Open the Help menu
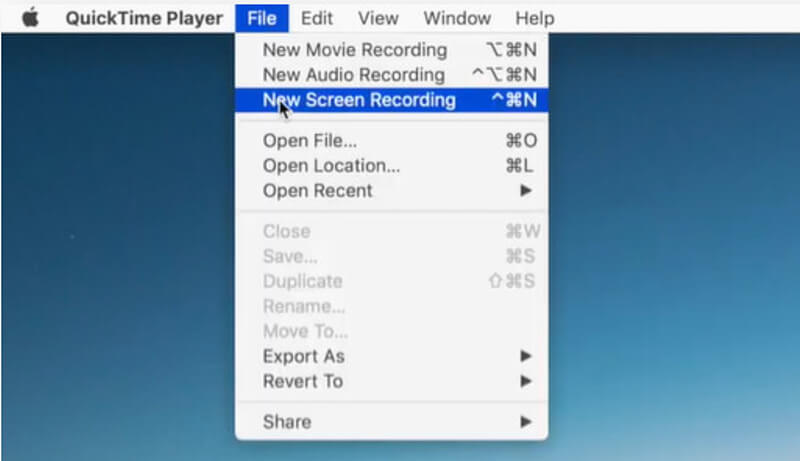The height and width of the screenshot is (461, 800). [535, 18]
